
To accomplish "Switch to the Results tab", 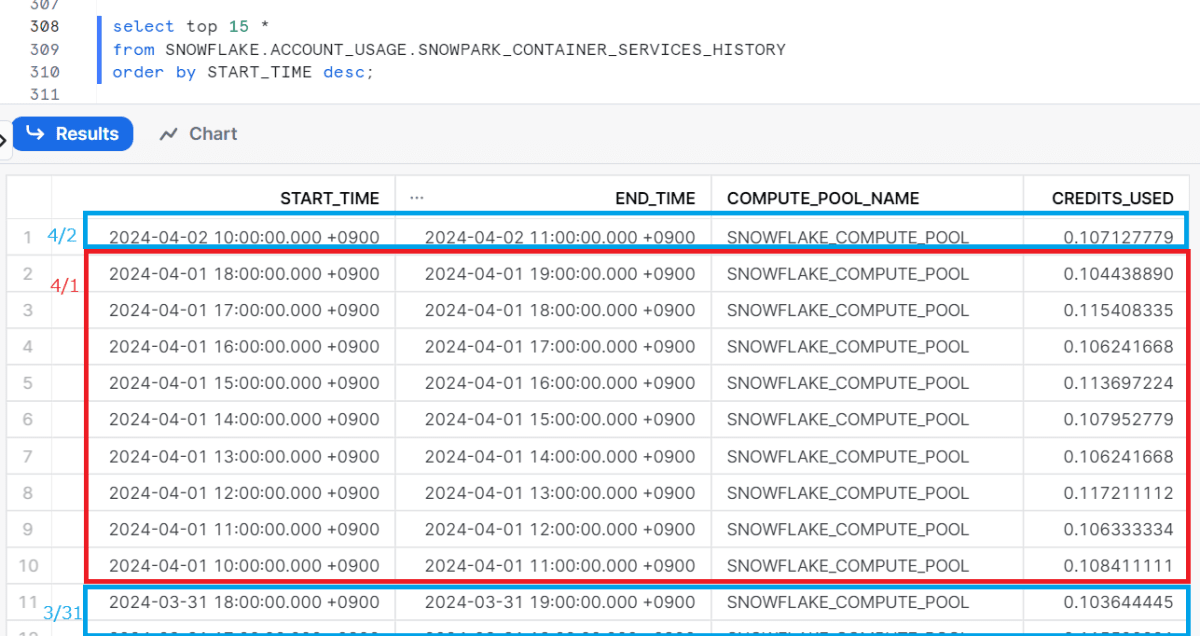I will point(72,134).
